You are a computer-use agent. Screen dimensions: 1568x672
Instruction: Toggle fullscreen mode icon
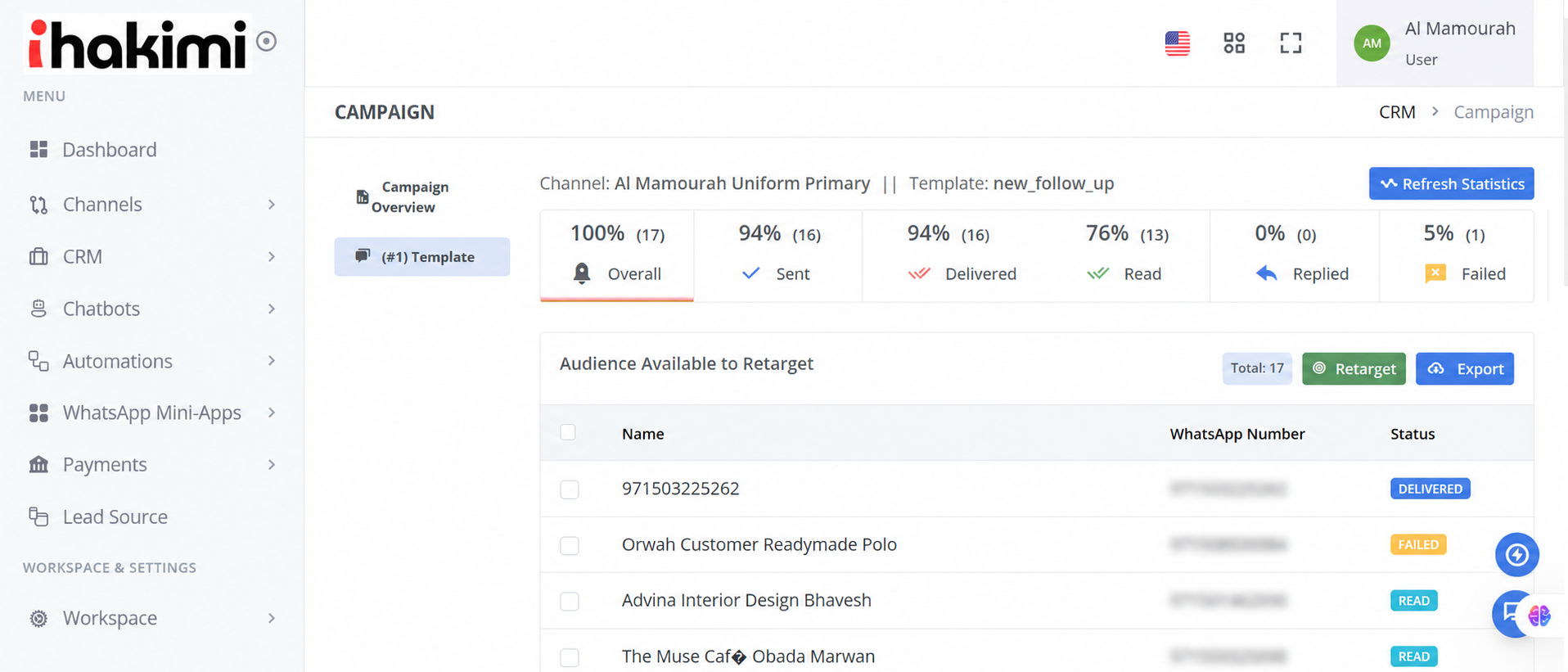(1291, 43)
